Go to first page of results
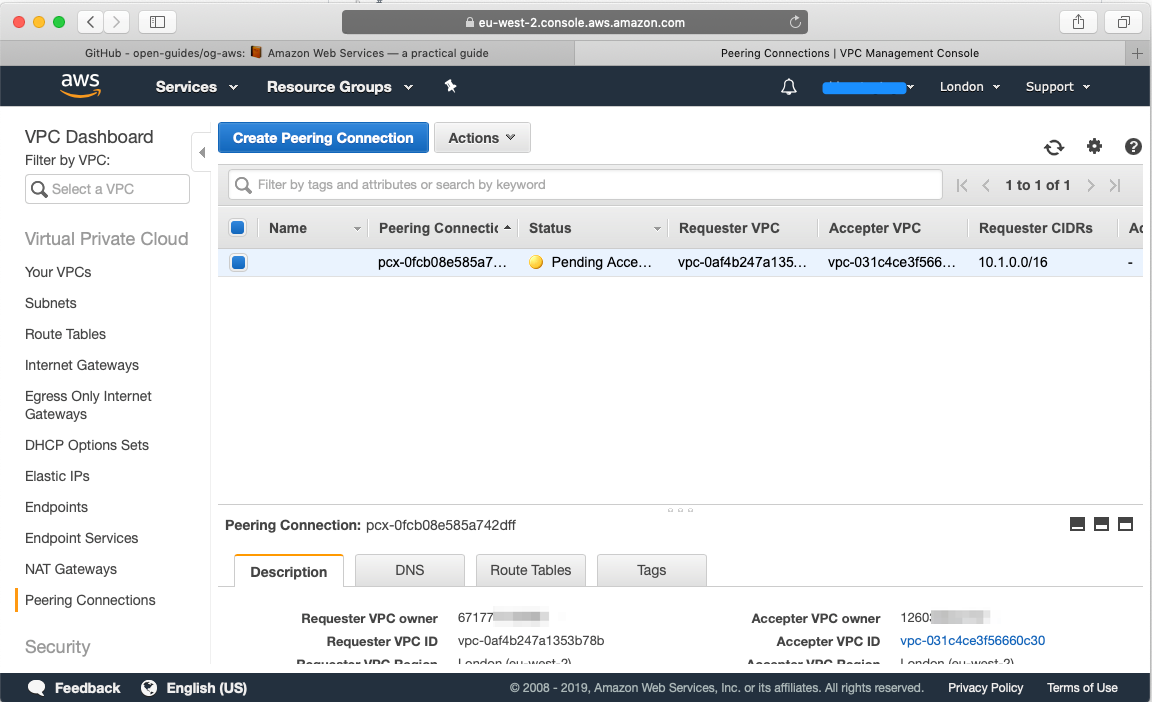 point(962,185)
